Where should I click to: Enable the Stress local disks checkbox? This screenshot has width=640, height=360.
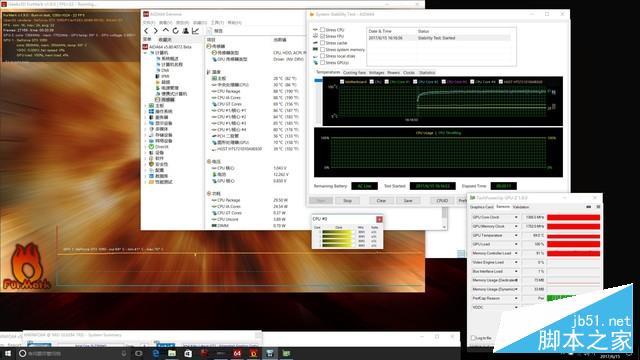click(322, 56)
